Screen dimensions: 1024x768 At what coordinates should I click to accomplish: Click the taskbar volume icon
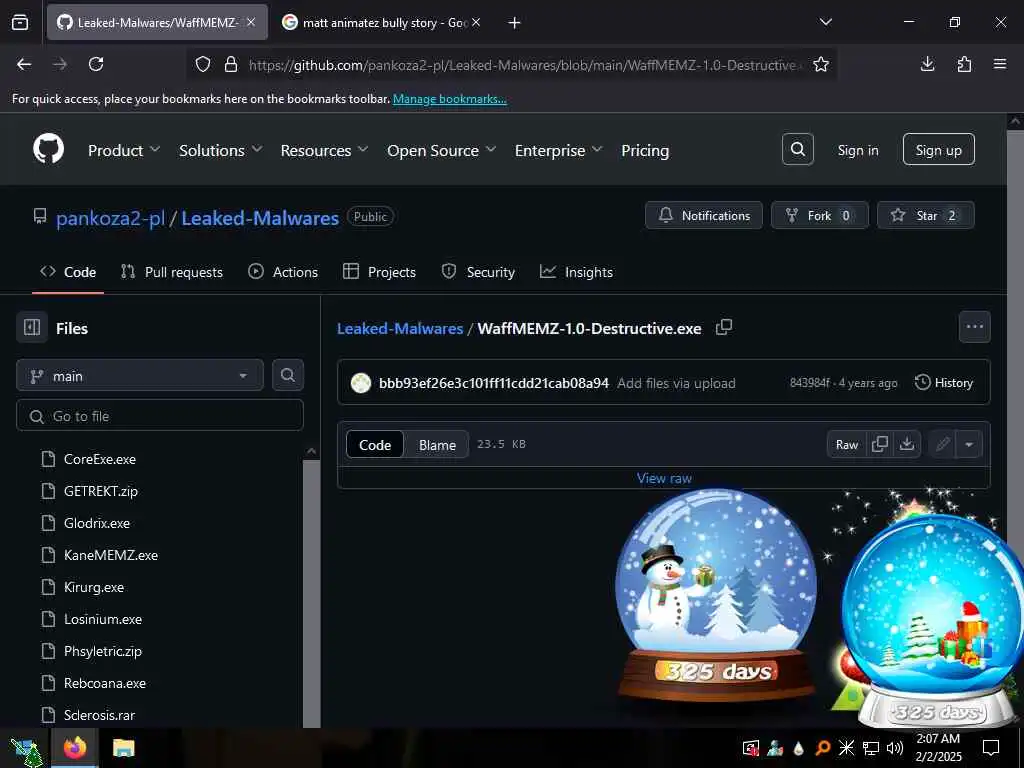click(x=895, y=748)
